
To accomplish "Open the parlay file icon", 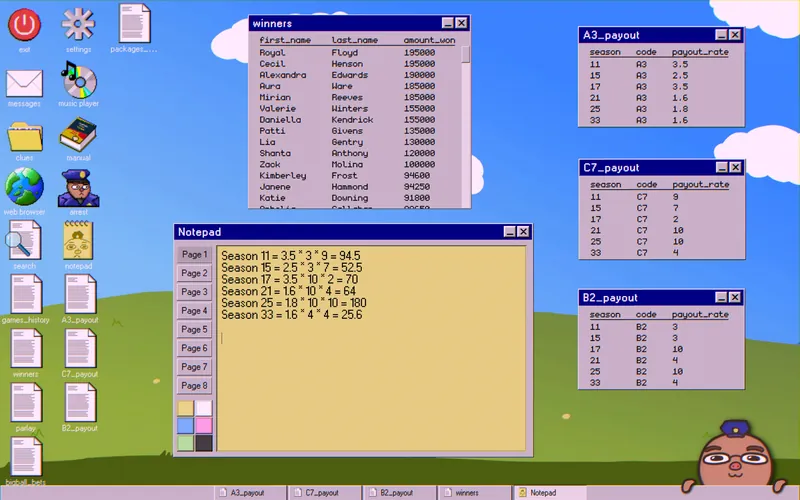I will (x=26, y=403).
